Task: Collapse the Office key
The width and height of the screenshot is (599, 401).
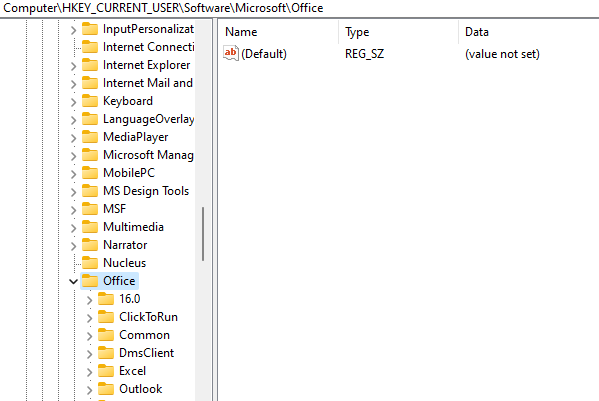Action: click(73, 281)
